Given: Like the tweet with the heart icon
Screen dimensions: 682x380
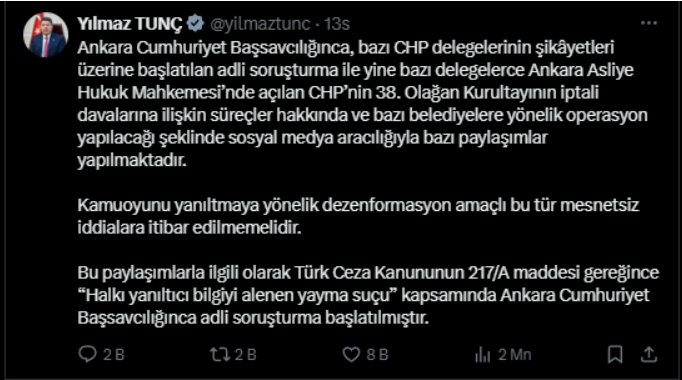Looking at the screenshot, I should point(351,354).
